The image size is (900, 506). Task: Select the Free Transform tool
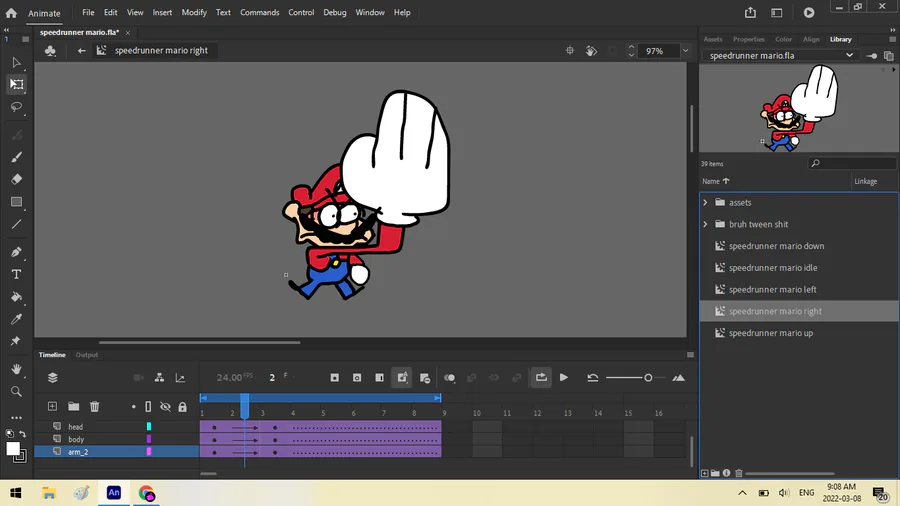pos(16,85)
